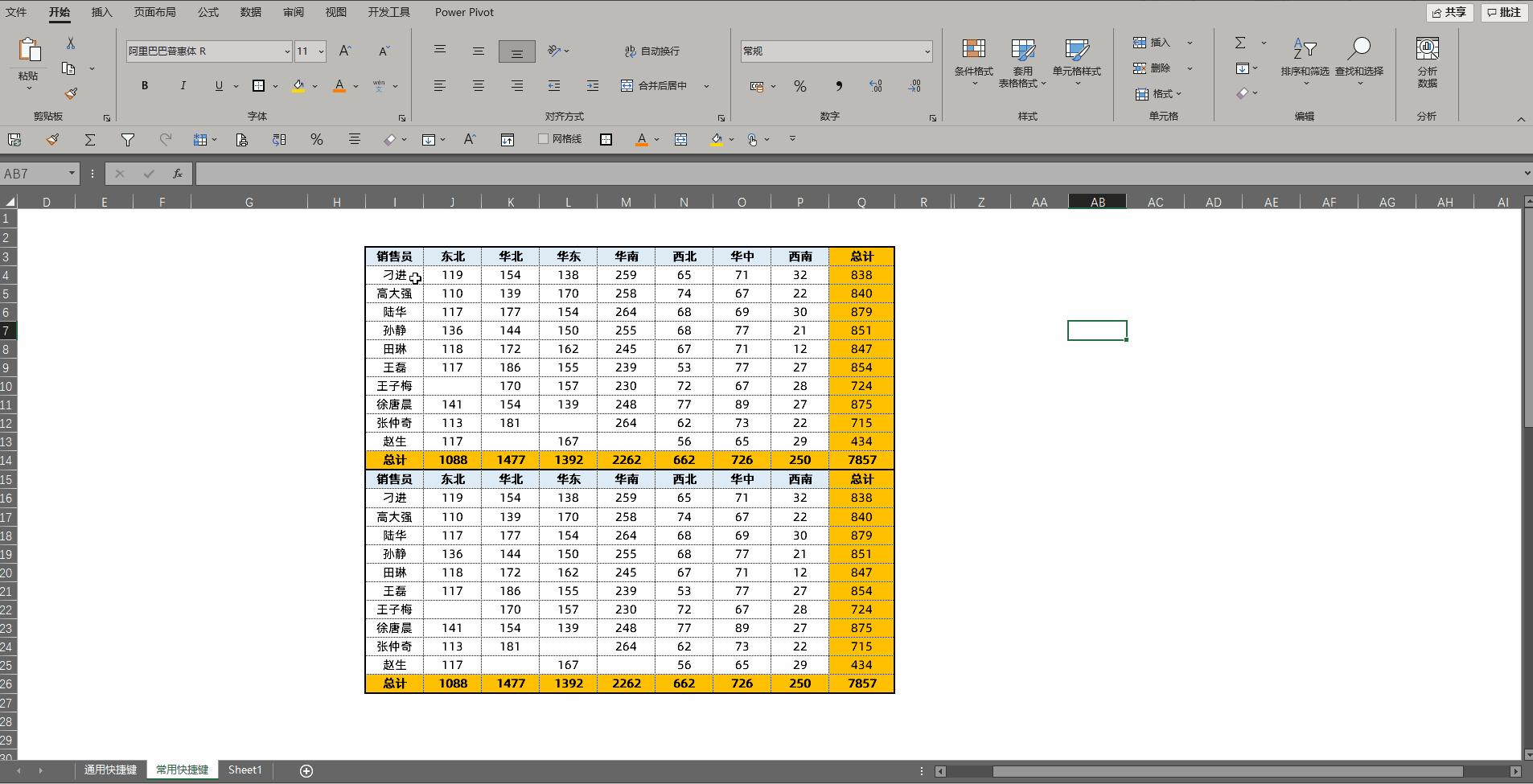Open the Sheet1 worksheet tab

(x=245, y=770)
